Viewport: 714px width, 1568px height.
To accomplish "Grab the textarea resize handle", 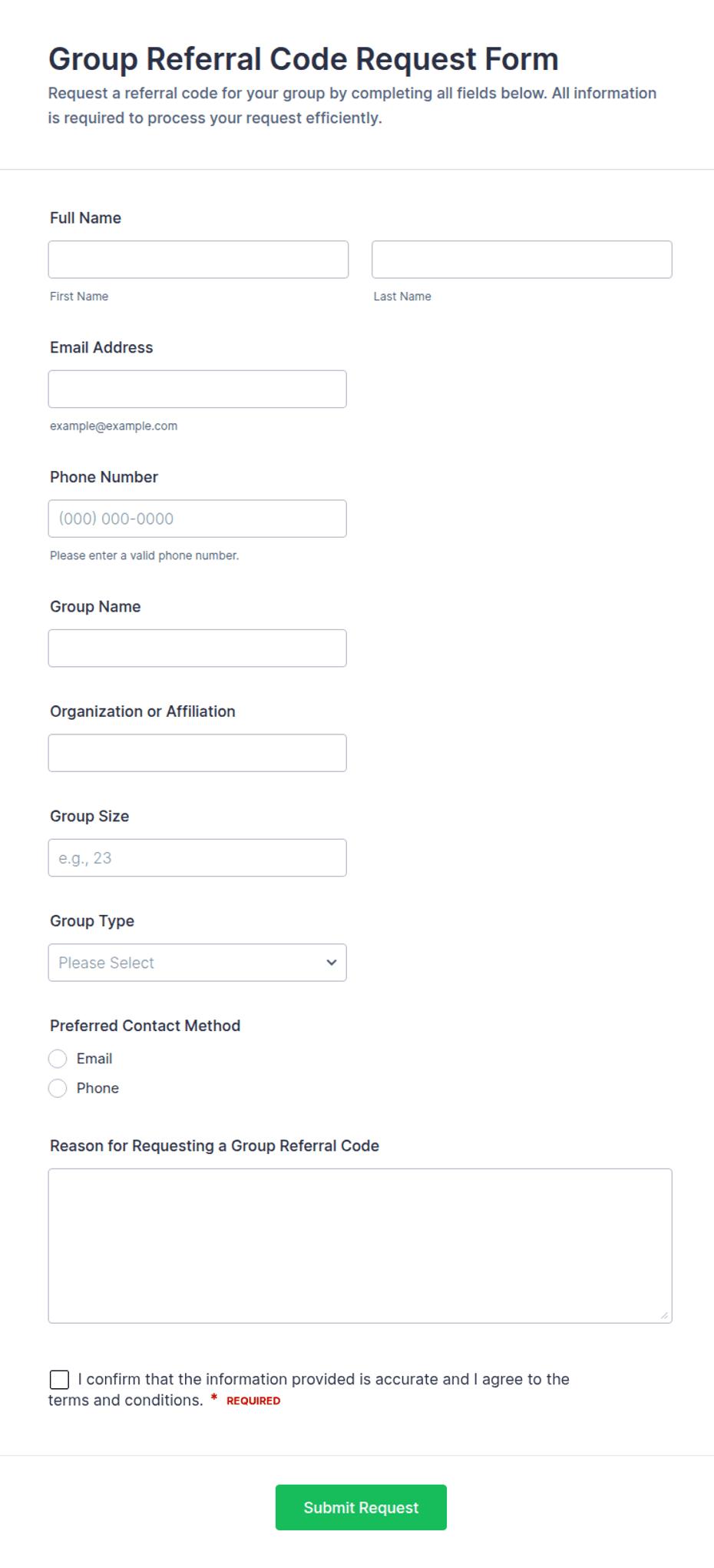I will tap(664, 1315).
